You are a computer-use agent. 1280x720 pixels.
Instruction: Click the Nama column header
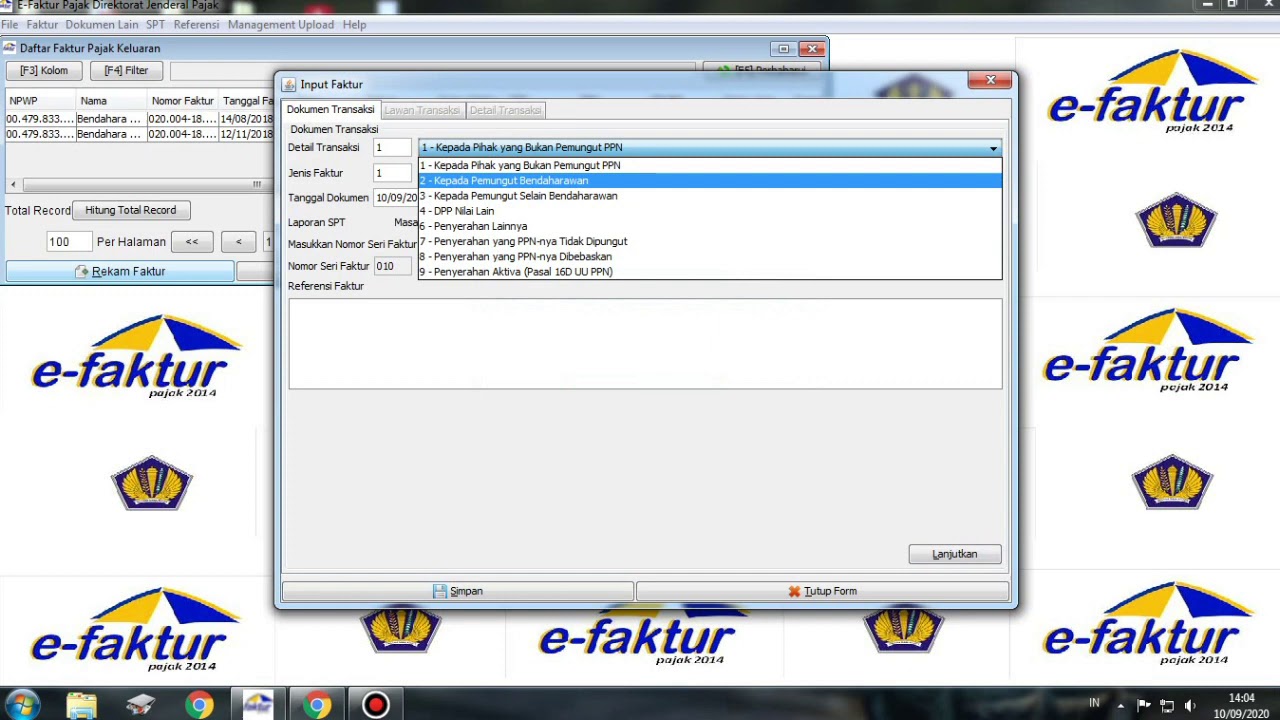coord(111,101)
